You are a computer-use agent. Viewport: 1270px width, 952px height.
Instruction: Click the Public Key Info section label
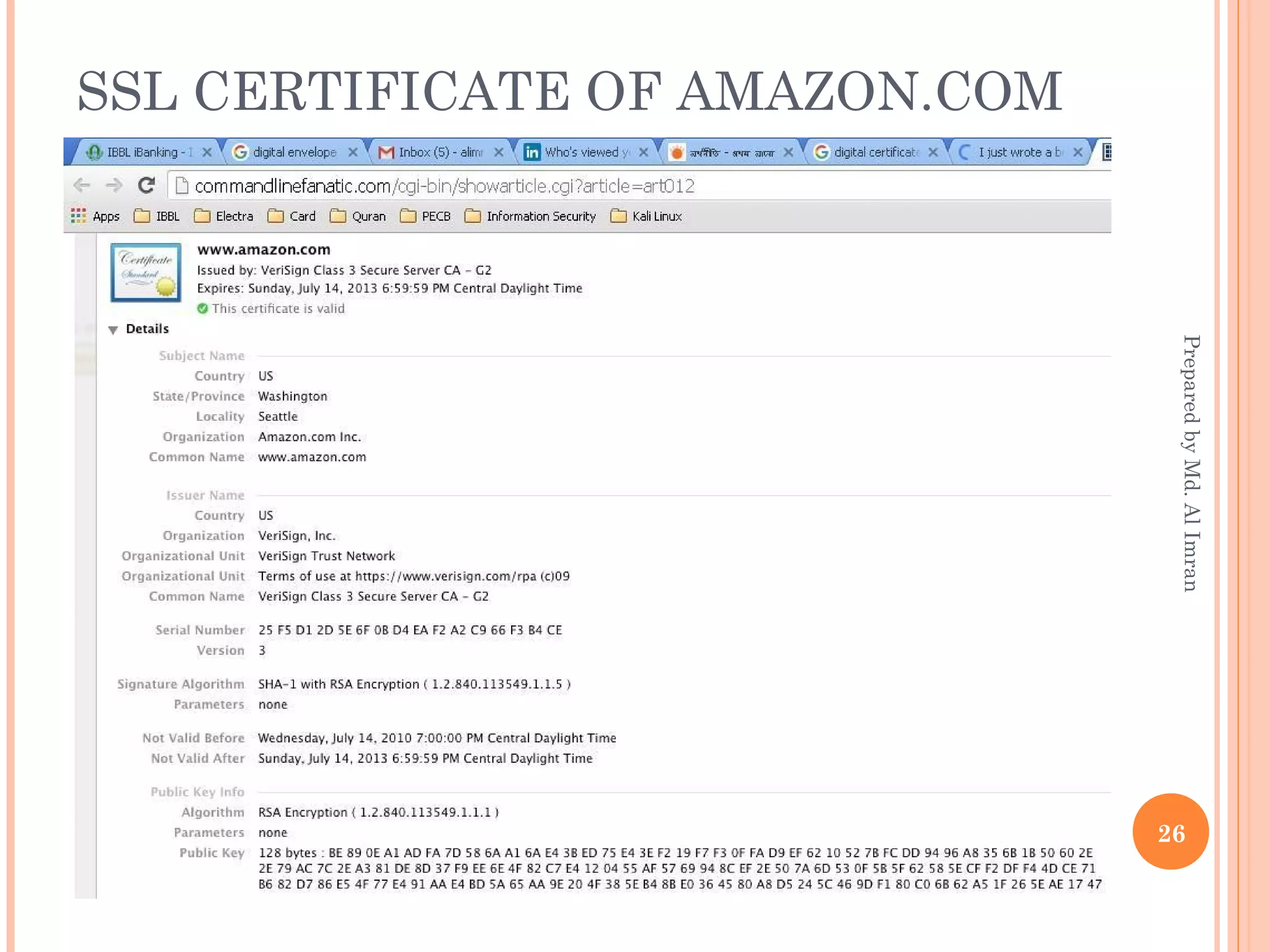click(197, 792)
